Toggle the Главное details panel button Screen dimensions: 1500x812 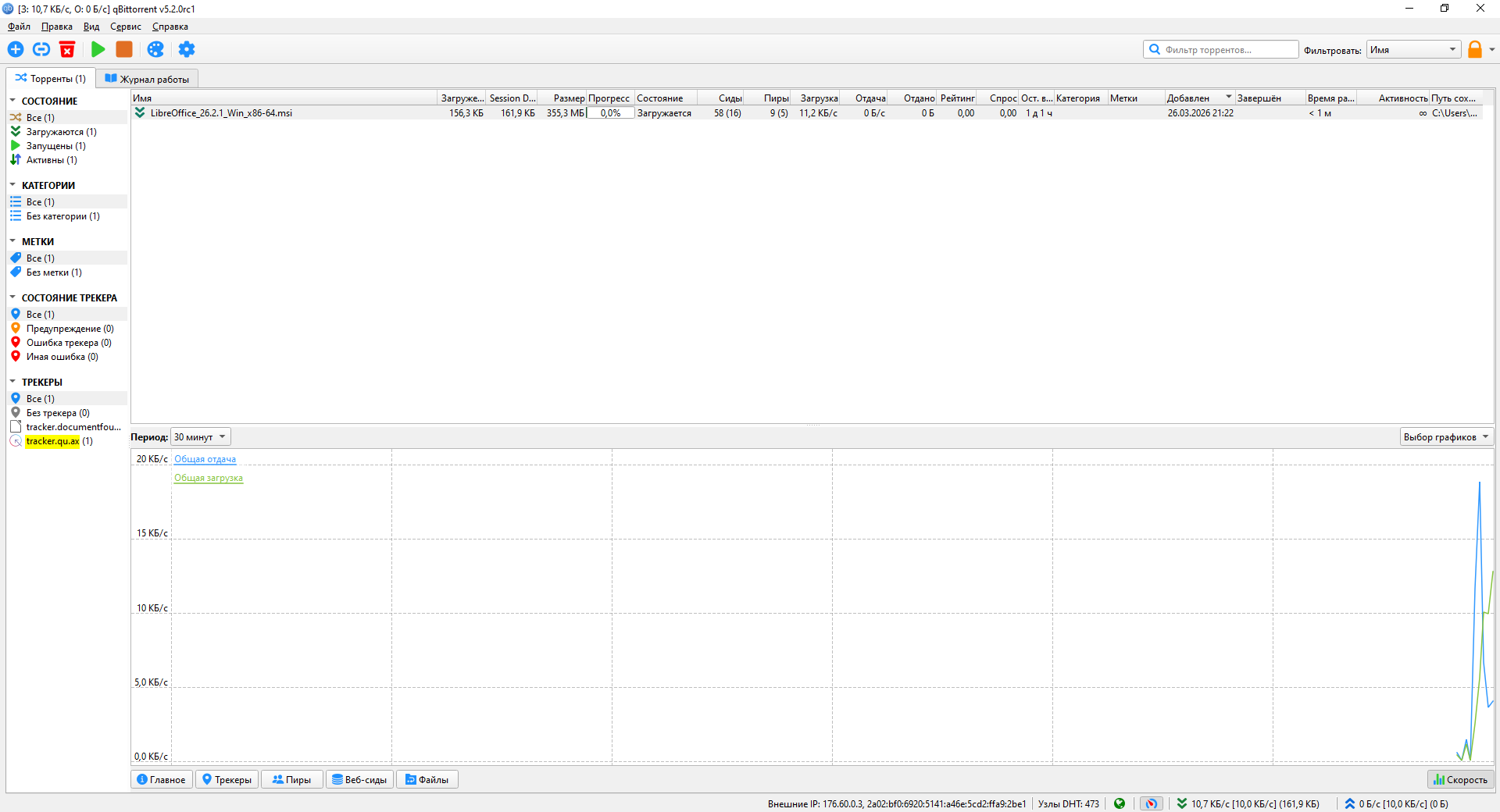(162, 779)
